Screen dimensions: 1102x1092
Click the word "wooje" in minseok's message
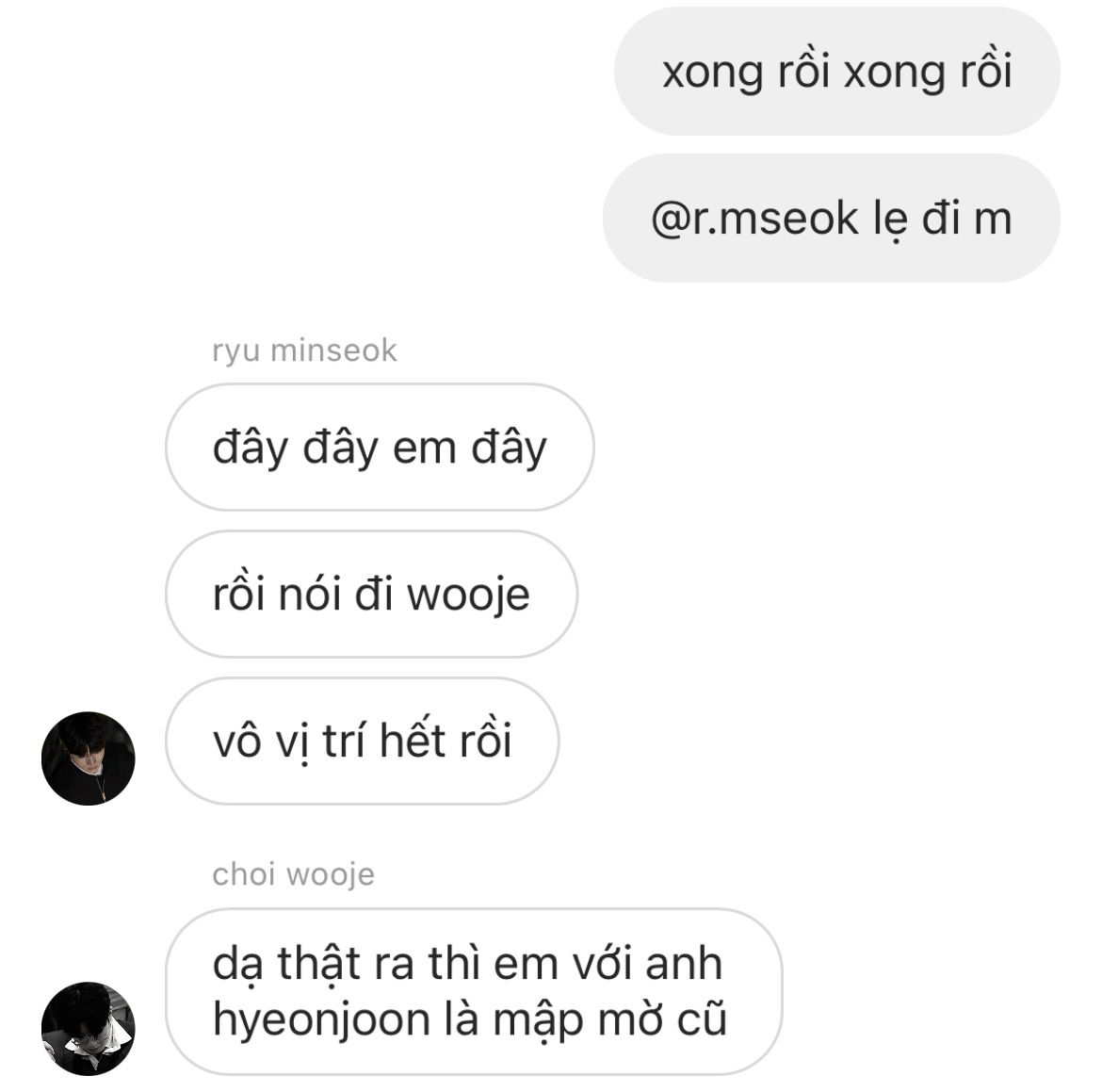(468, 595)
